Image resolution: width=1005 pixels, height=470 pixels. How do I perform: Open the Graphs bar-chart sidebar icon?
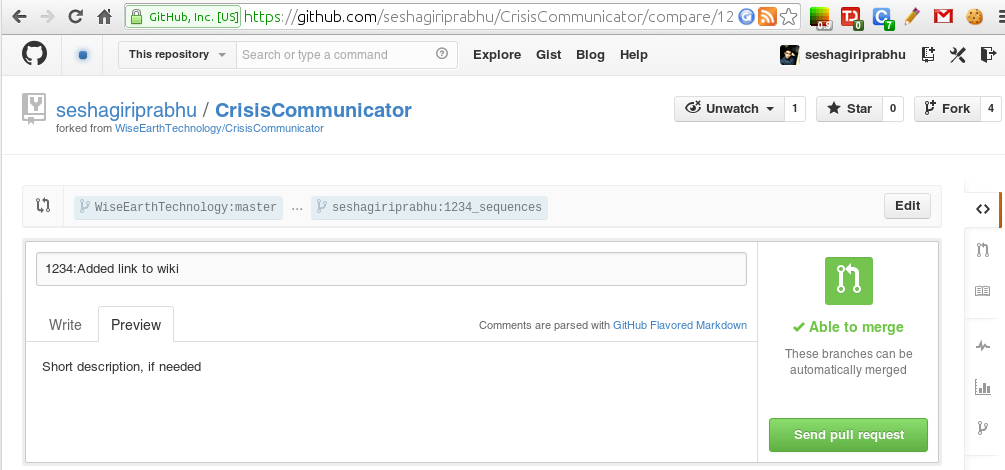983,387
